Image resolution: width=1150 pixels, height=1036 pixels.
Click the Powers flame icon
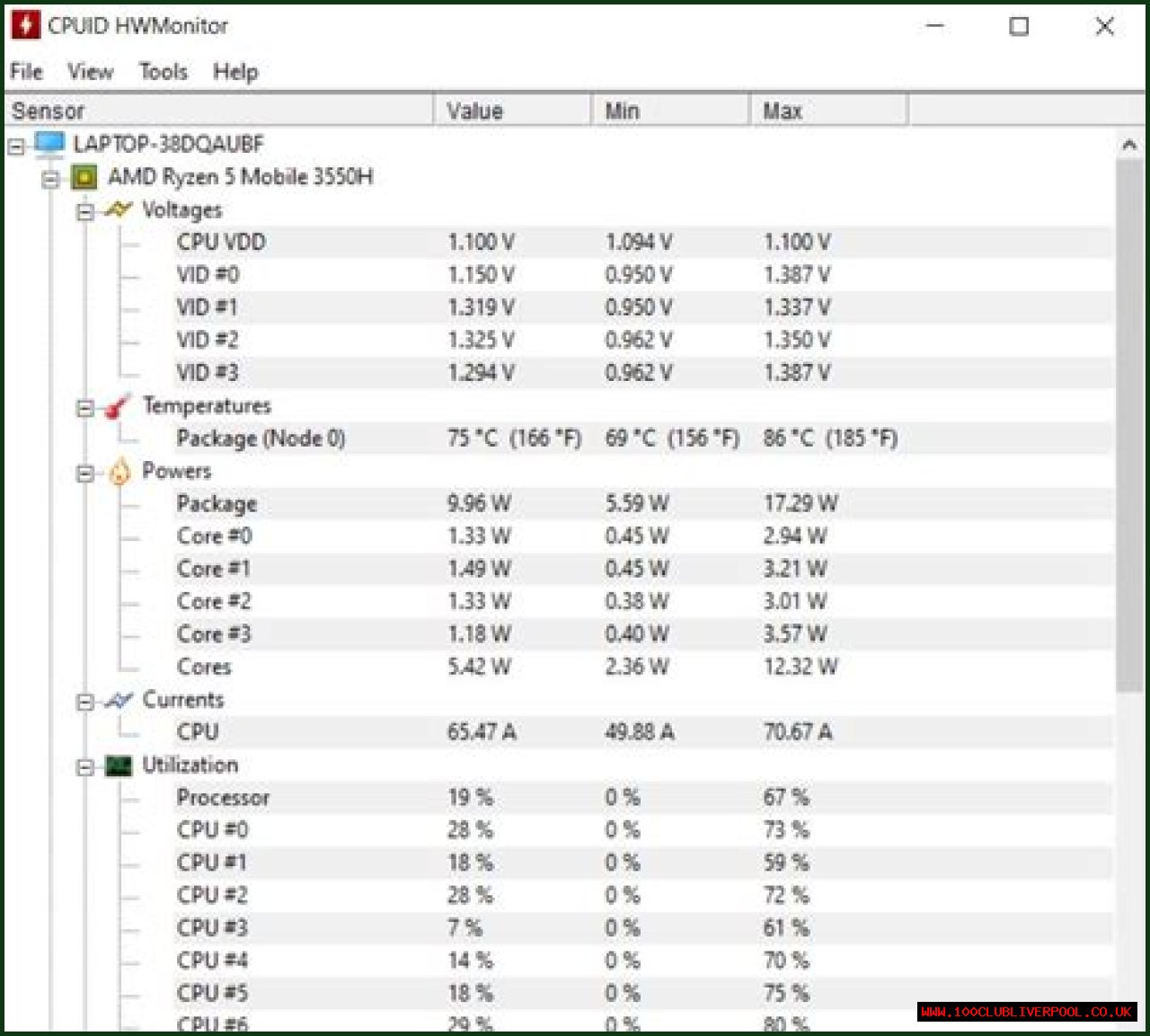pos(119,472)
